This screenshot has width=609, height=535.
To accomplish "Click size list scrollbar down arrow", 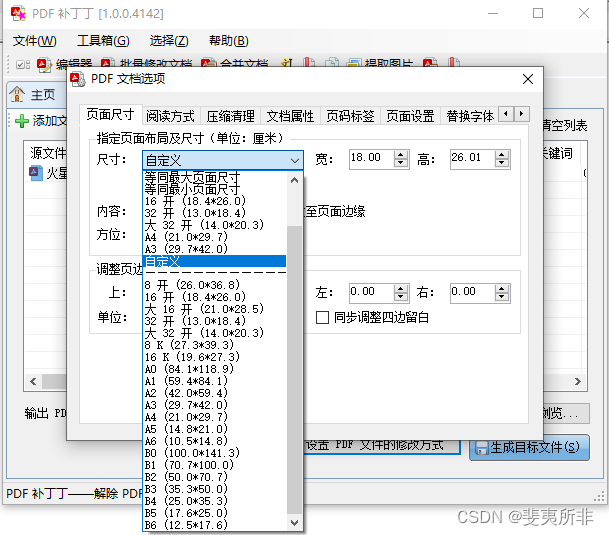I will (294, 523).
